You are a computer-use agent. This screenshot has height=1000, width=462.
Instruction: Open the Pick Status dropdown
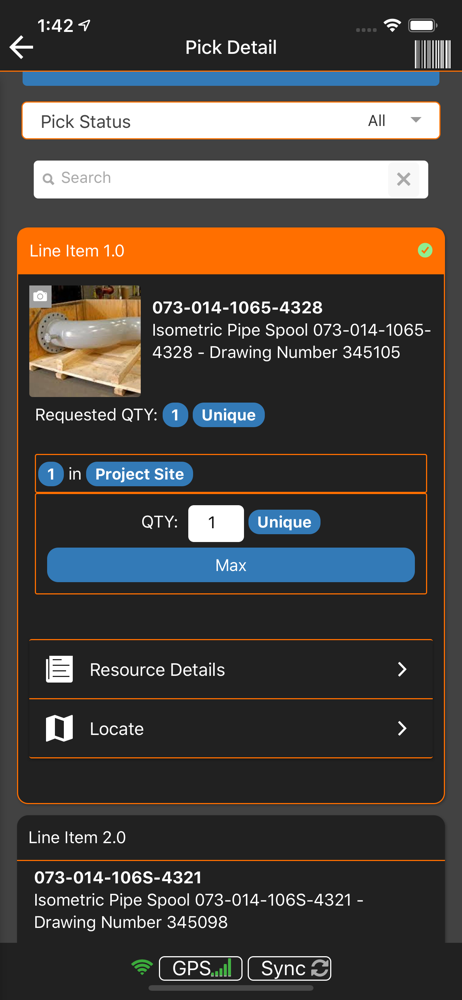pyautogui.click(x=231, y=121)
